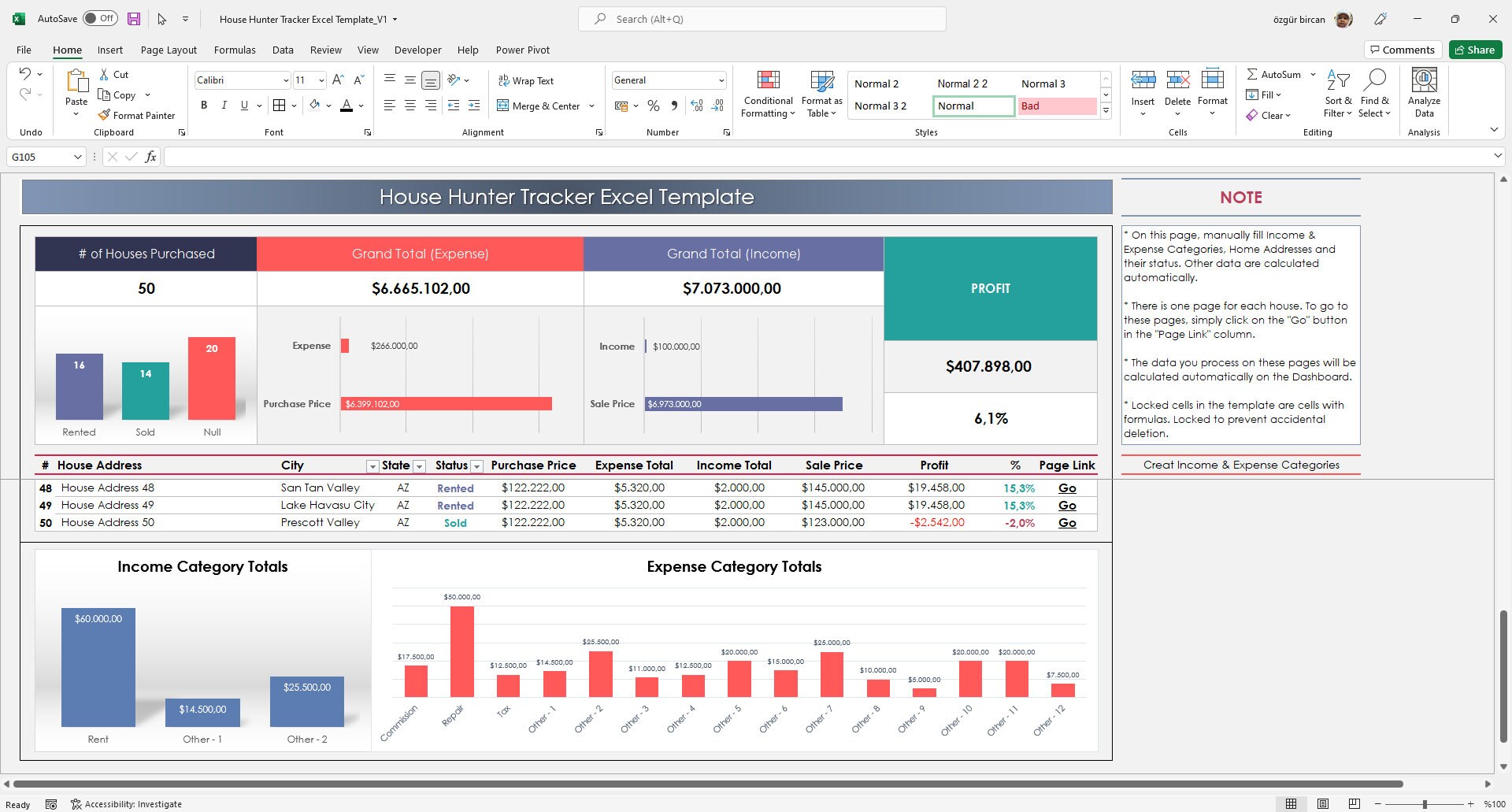The image size is (1512, 812).
Task: Toggle italic formatting
Action: 224,105
